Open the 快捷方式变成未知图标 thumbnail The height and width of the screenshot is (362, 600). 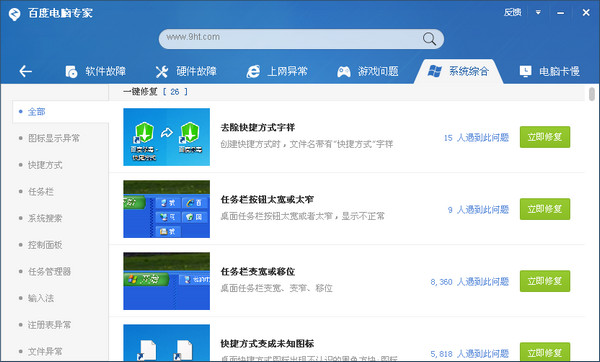click(x=166, y=343)
